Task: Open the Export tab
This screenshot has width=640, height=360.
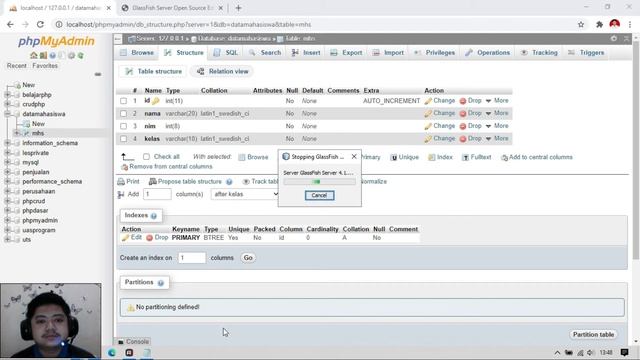Action: pyautogui.click(x=346, y=53)
